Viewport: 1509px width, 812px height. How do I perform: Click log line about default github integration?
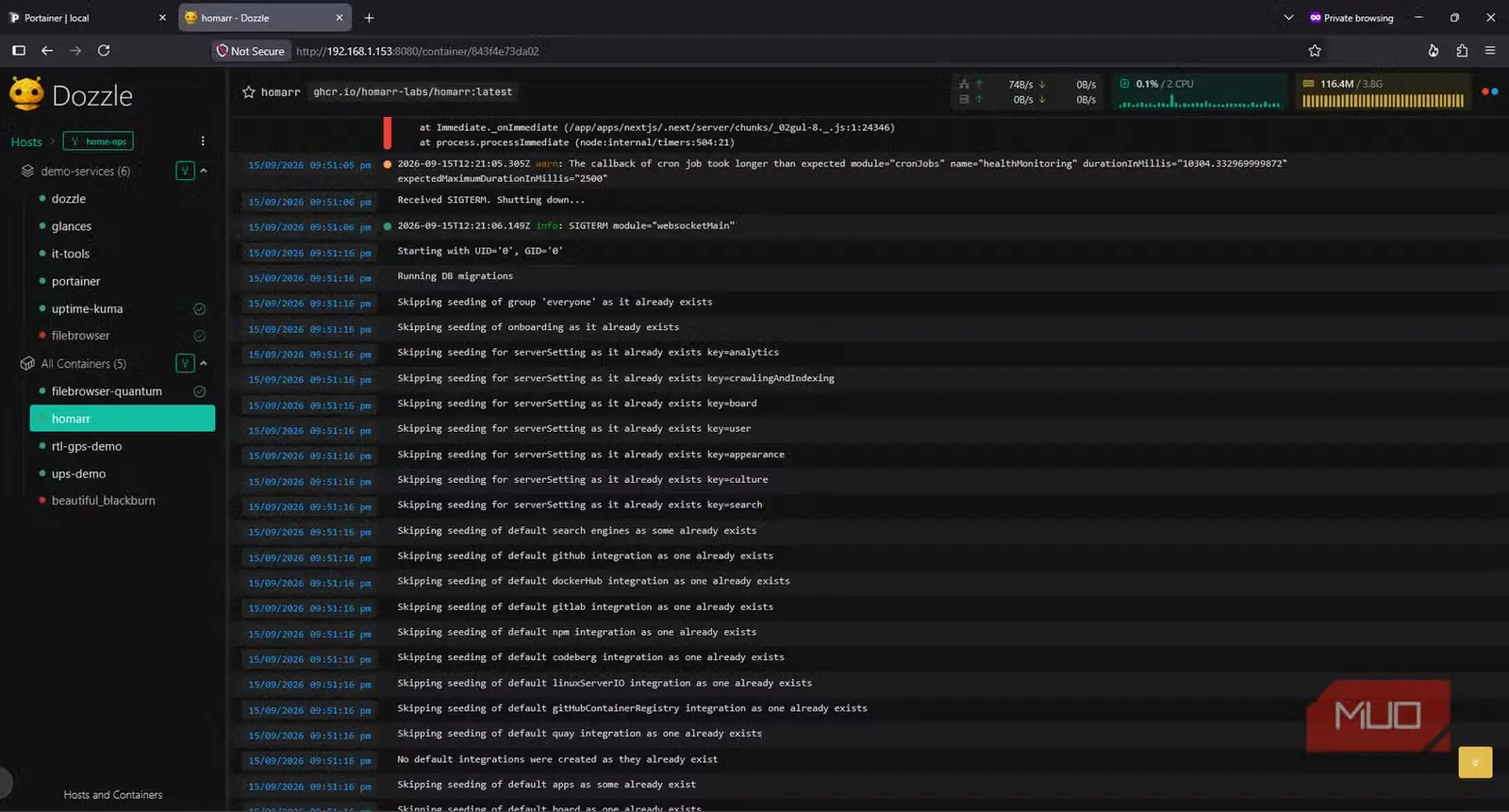(585, 556)
